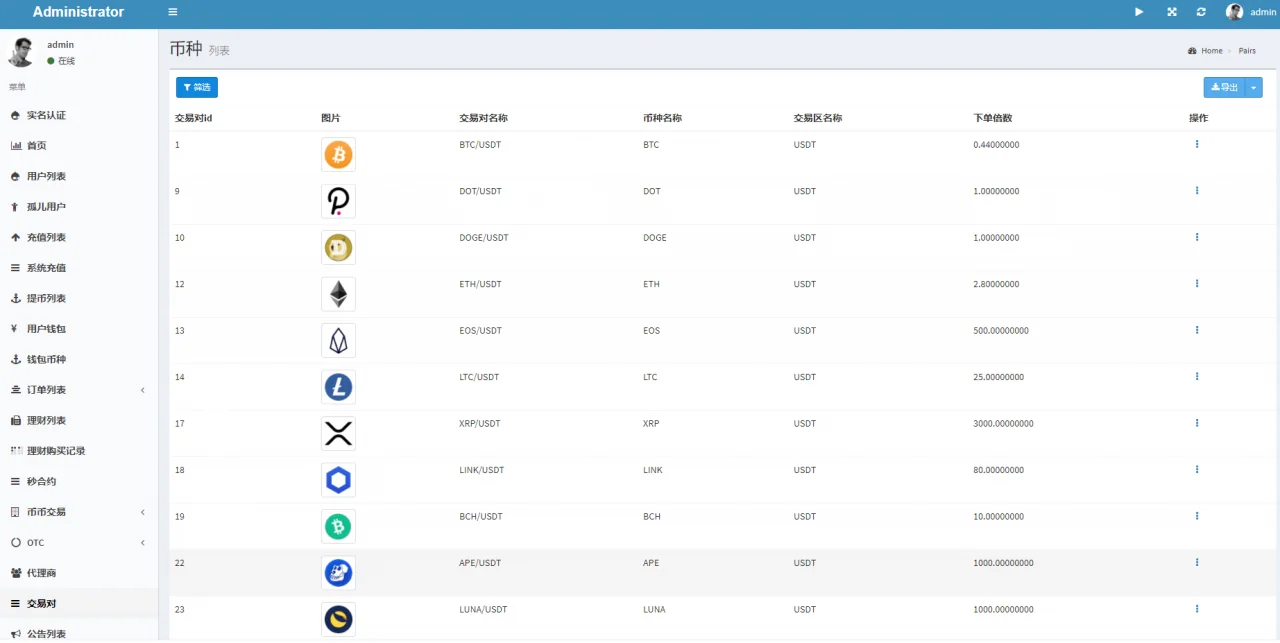The width and height of the screenshot is (1280, 643).
Task: Click the fullscreen icon in header
Action: (x=1171, y=12)
